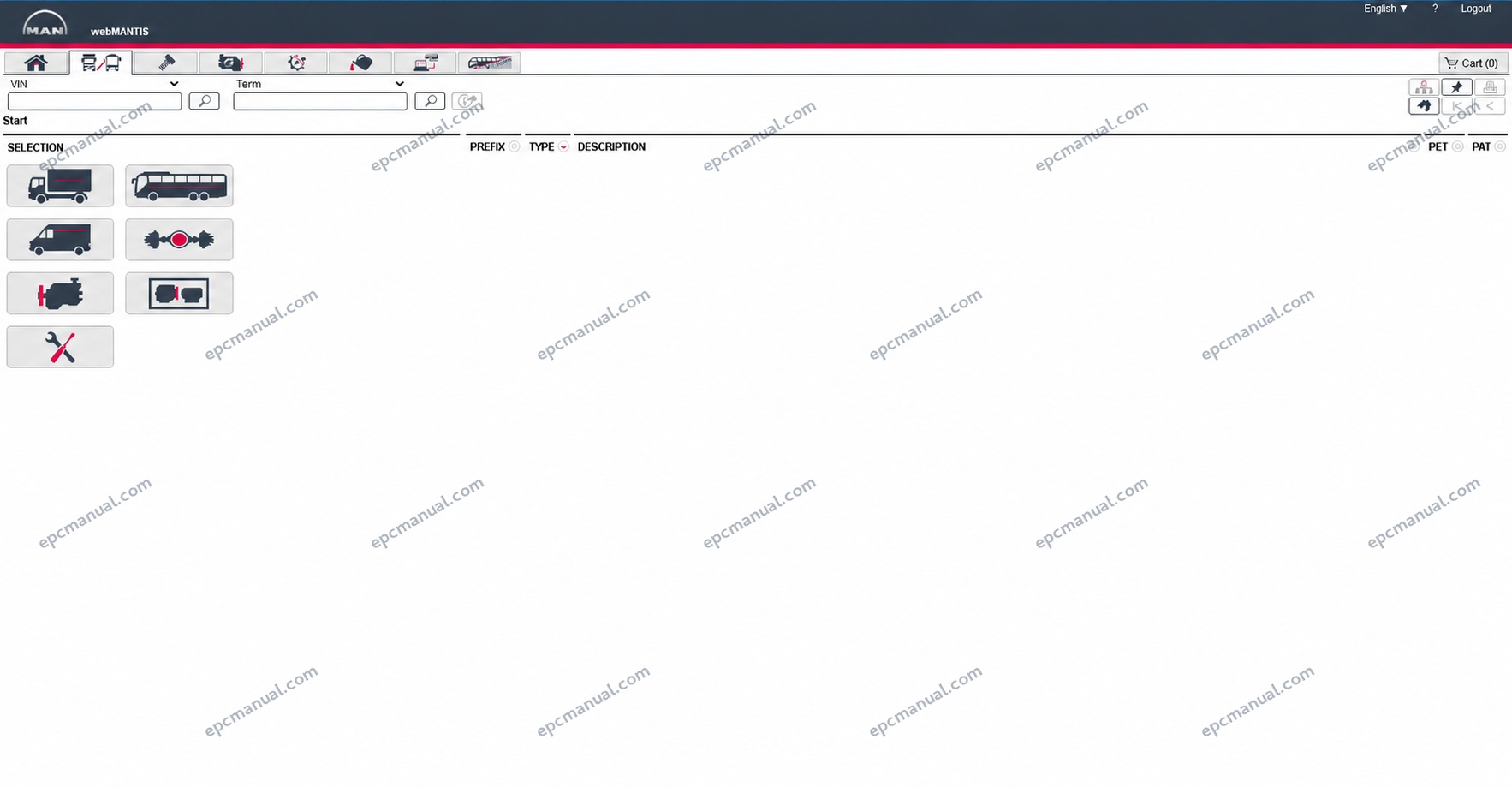
Task: Toggle the PREFIX sort radio indicator
Action: pos(515,146)
